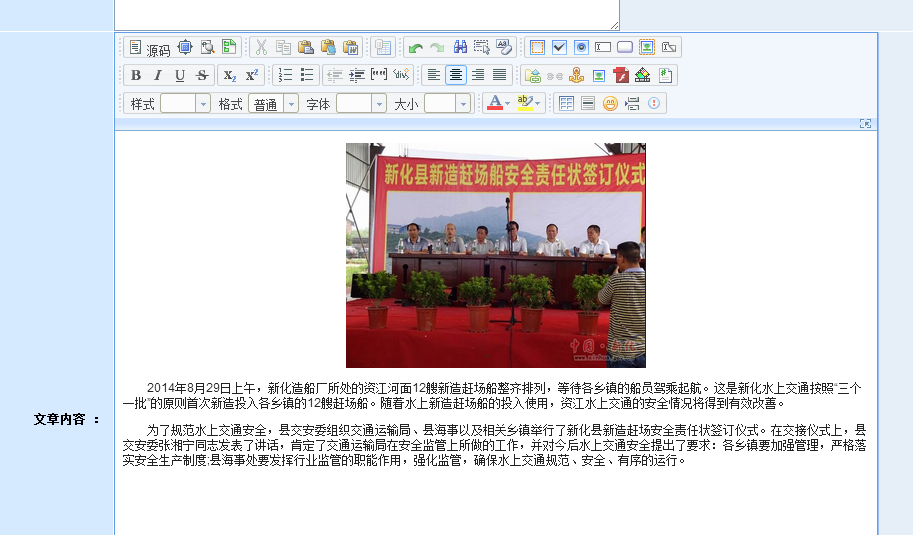Maximize the editor using the corner expand icon
Image resolution: width=913 pixels, height=535 pixels.
pos(866,123)
